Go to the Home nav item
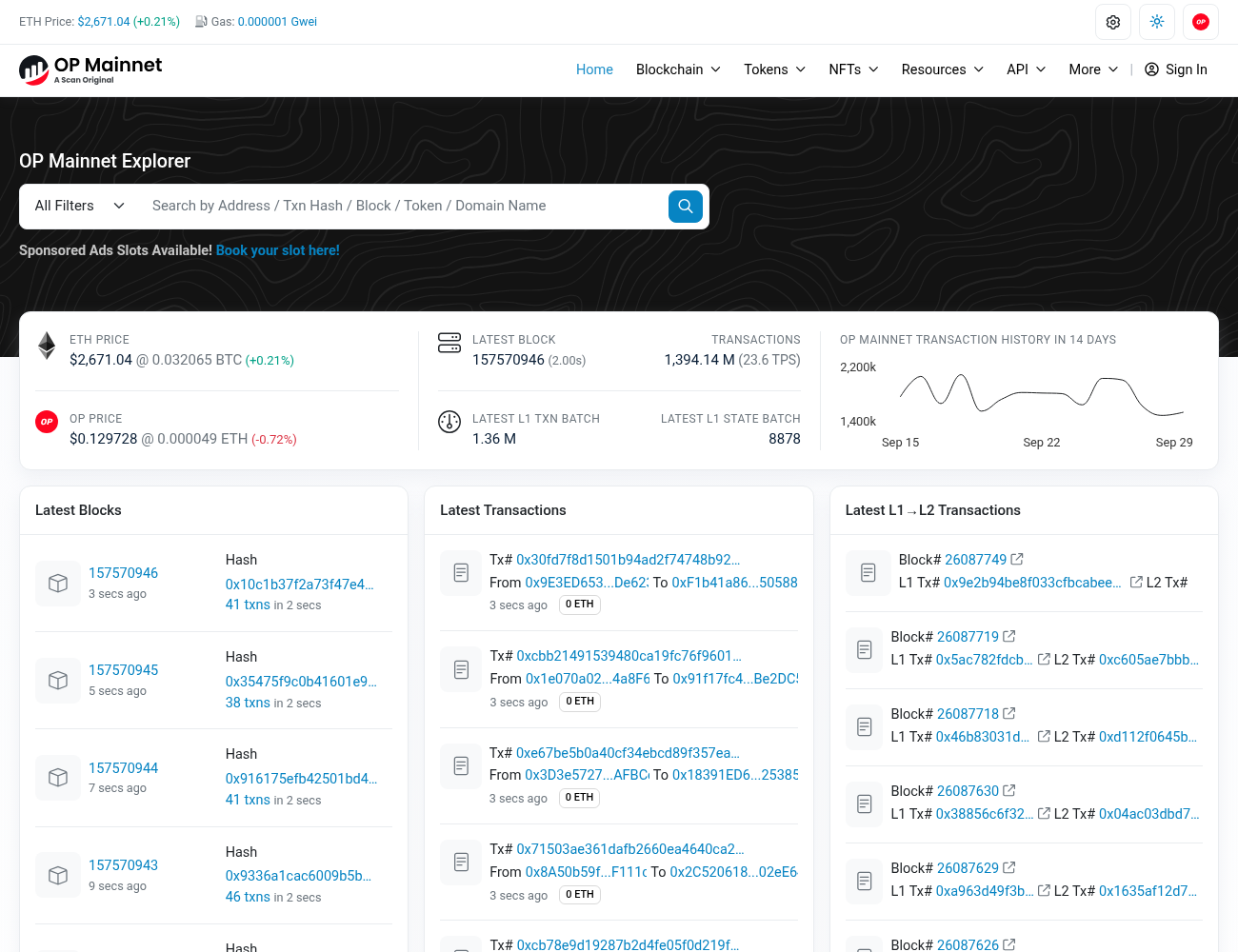The width and height of the screenshot is (1238, 952). tap(594, 69)
